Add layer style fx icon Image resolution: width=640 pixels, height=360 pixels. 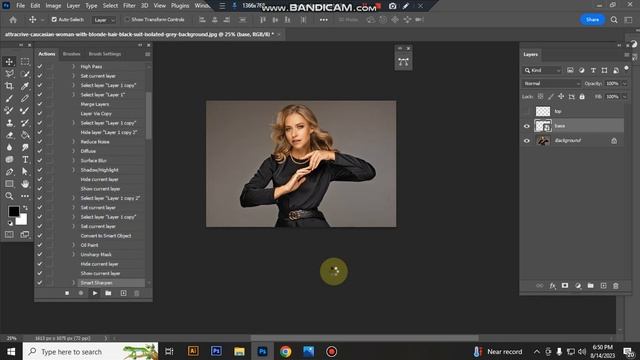coord(552,286)
